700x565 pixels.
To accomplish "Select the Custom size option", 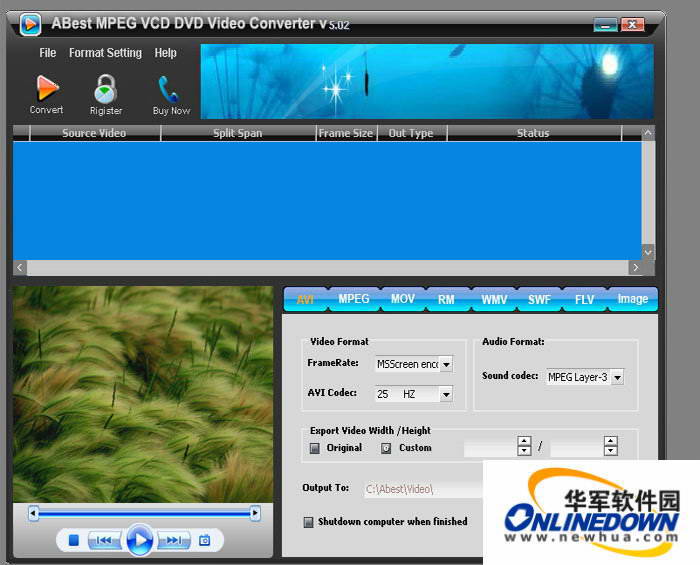I will [x=386, y=448].
